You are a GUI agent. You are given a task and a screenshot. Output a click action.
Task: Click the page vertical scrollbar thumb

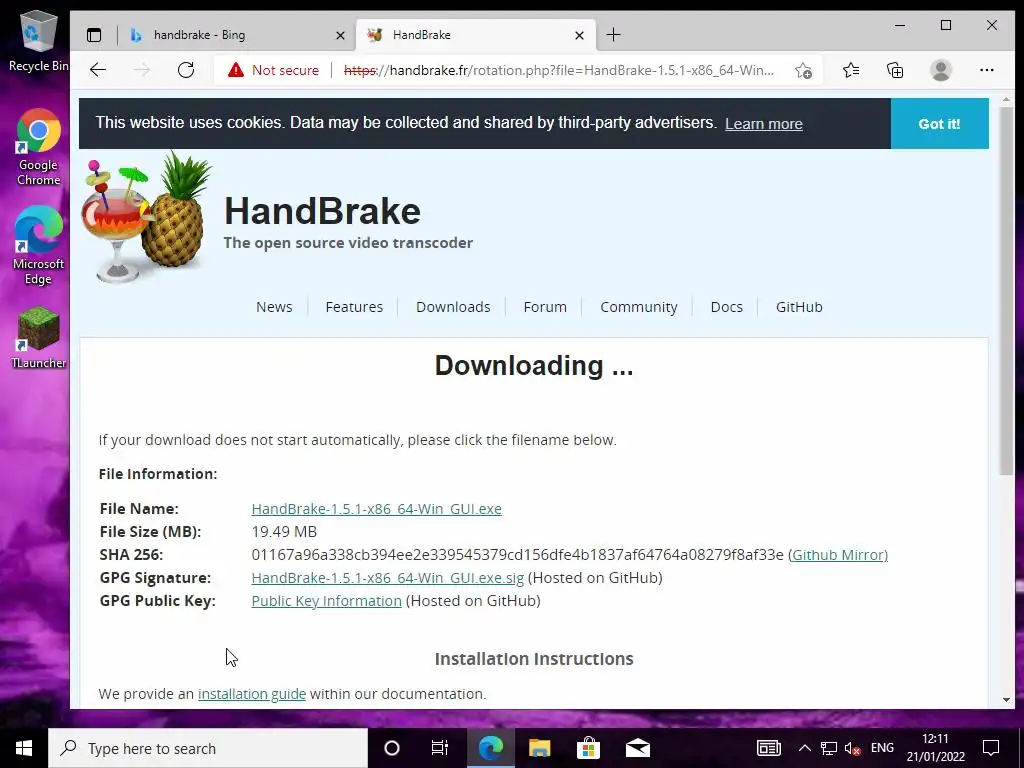coord(1006,291)
